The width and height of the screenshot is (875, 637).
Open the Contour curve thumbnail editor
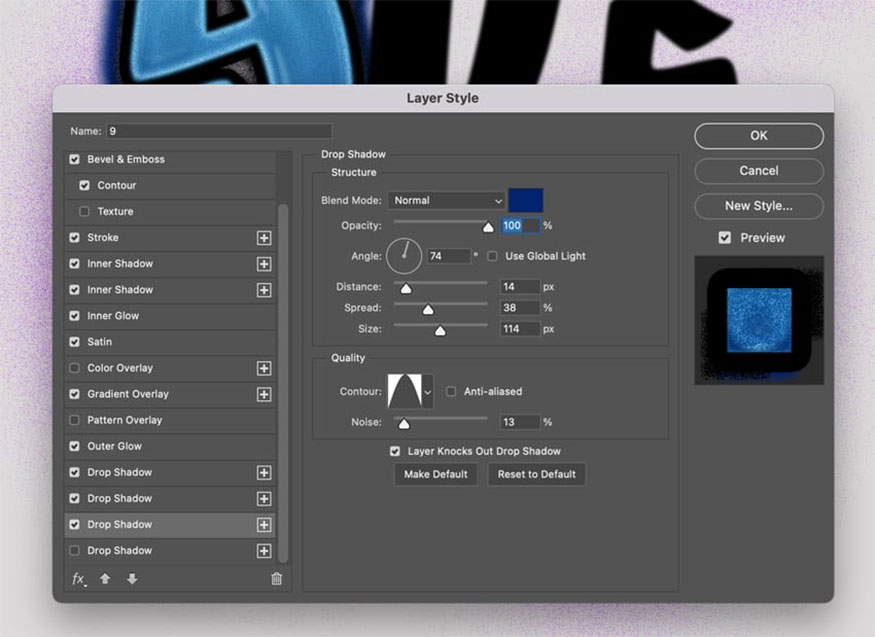point(405,392)
